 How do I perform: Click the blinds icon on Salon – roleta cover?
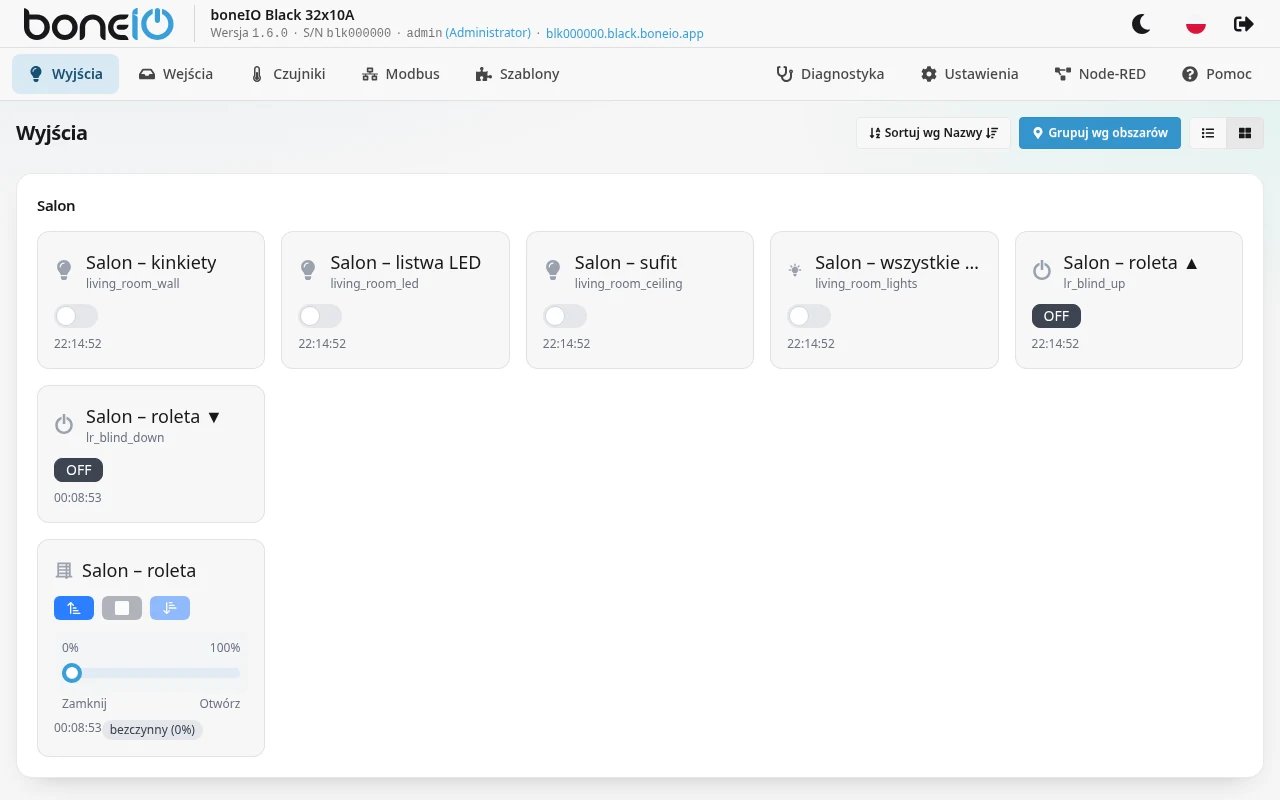(x=64, y=571)
